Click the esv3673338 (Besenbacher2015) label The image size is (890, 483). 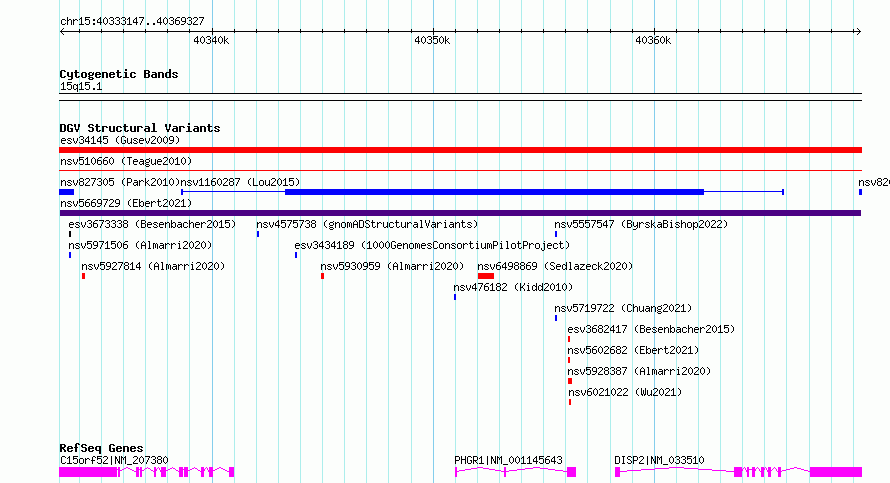[152, 224]
